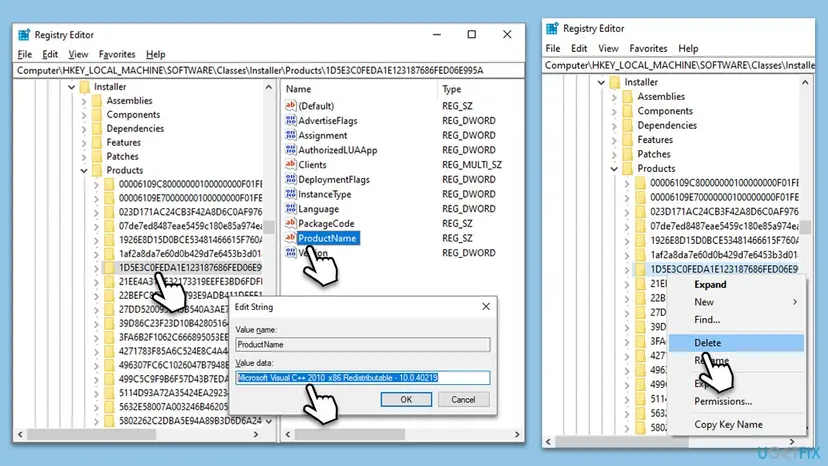Click the Installer folder icon in left window
Image resolution: width=828 pixels, height=466 pixels.
click(84, 87)
